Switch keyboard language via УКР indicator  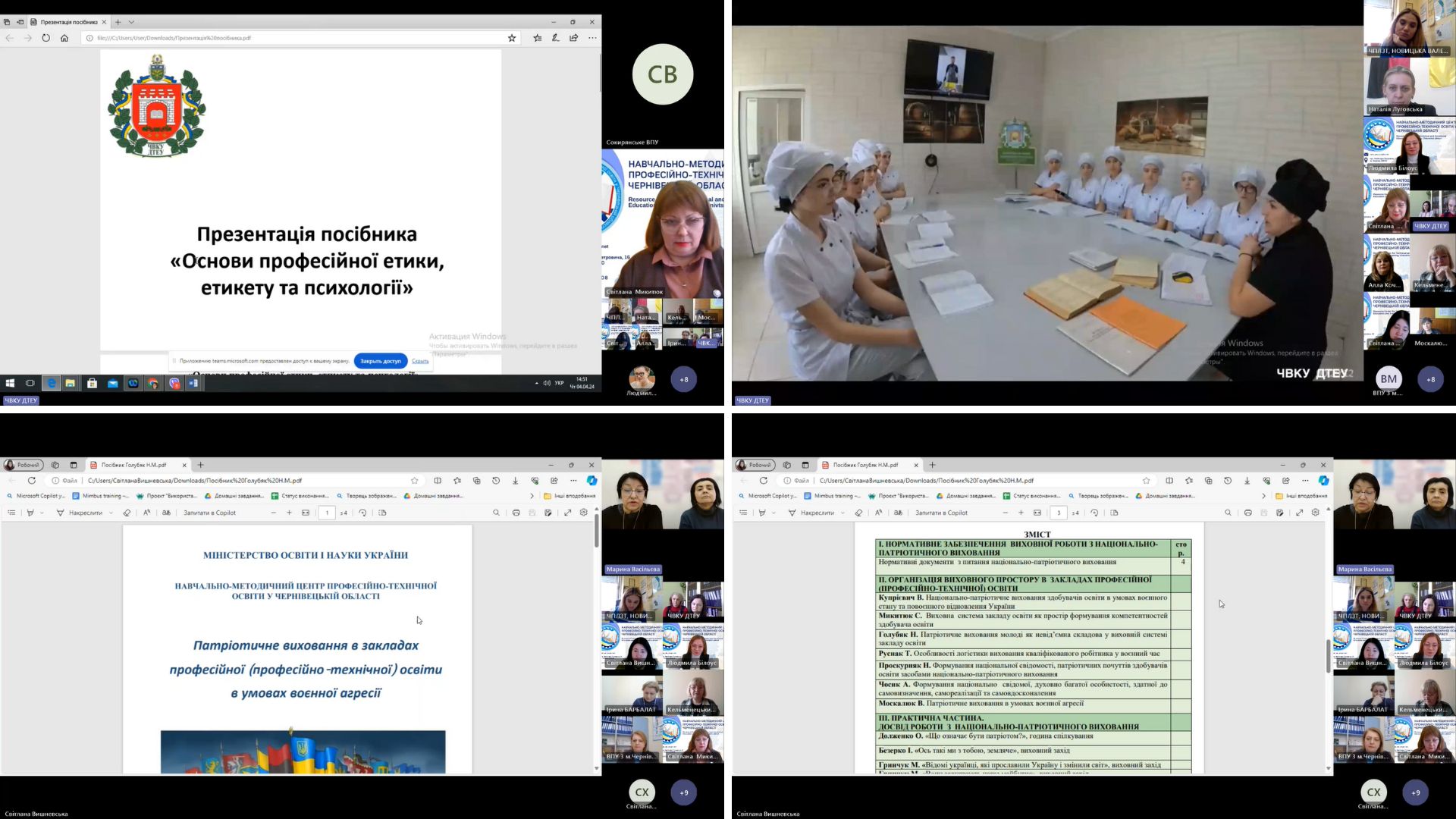pos(560,383)
